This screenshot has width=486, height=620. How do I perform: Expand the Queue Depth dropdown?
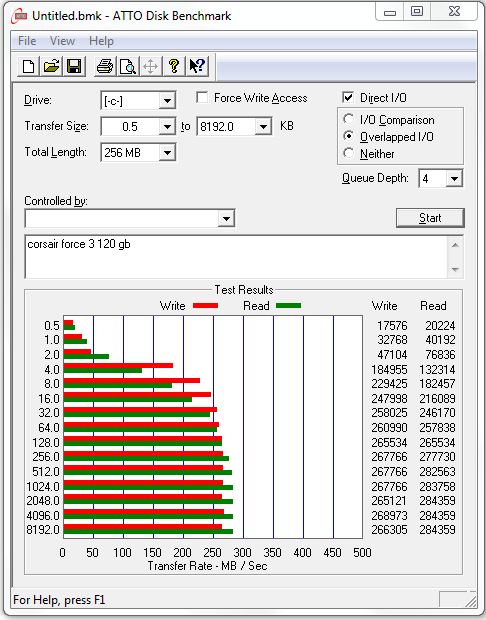pos(441,179)
